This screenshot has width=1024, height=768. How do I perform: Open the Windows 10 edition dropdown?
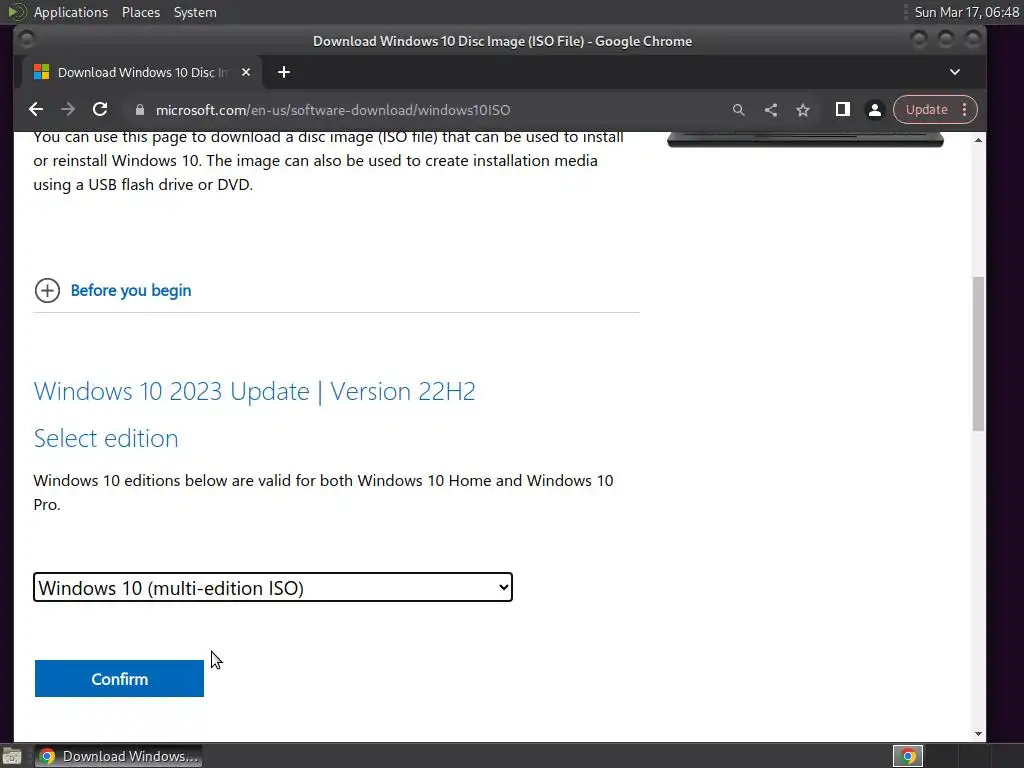(273, 587)
